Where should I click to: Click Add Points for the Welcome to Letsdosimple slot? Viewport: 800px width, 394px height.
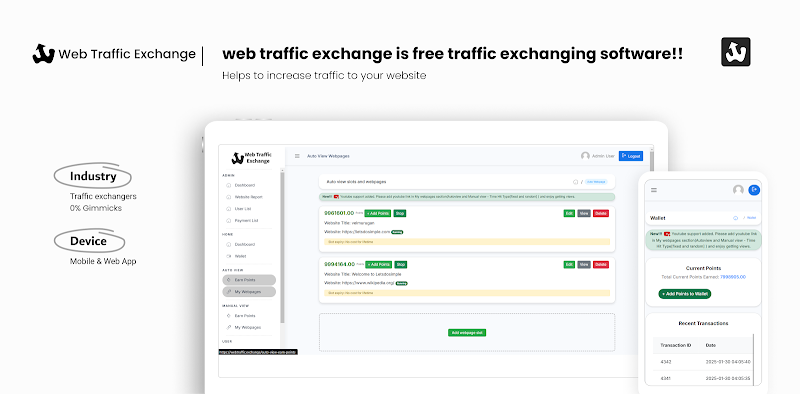[378, 264]
